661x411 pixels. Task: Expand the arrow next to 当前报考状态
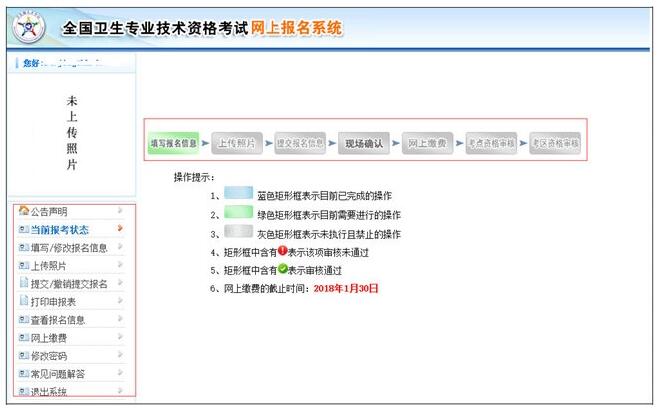[x=121, y=229]
